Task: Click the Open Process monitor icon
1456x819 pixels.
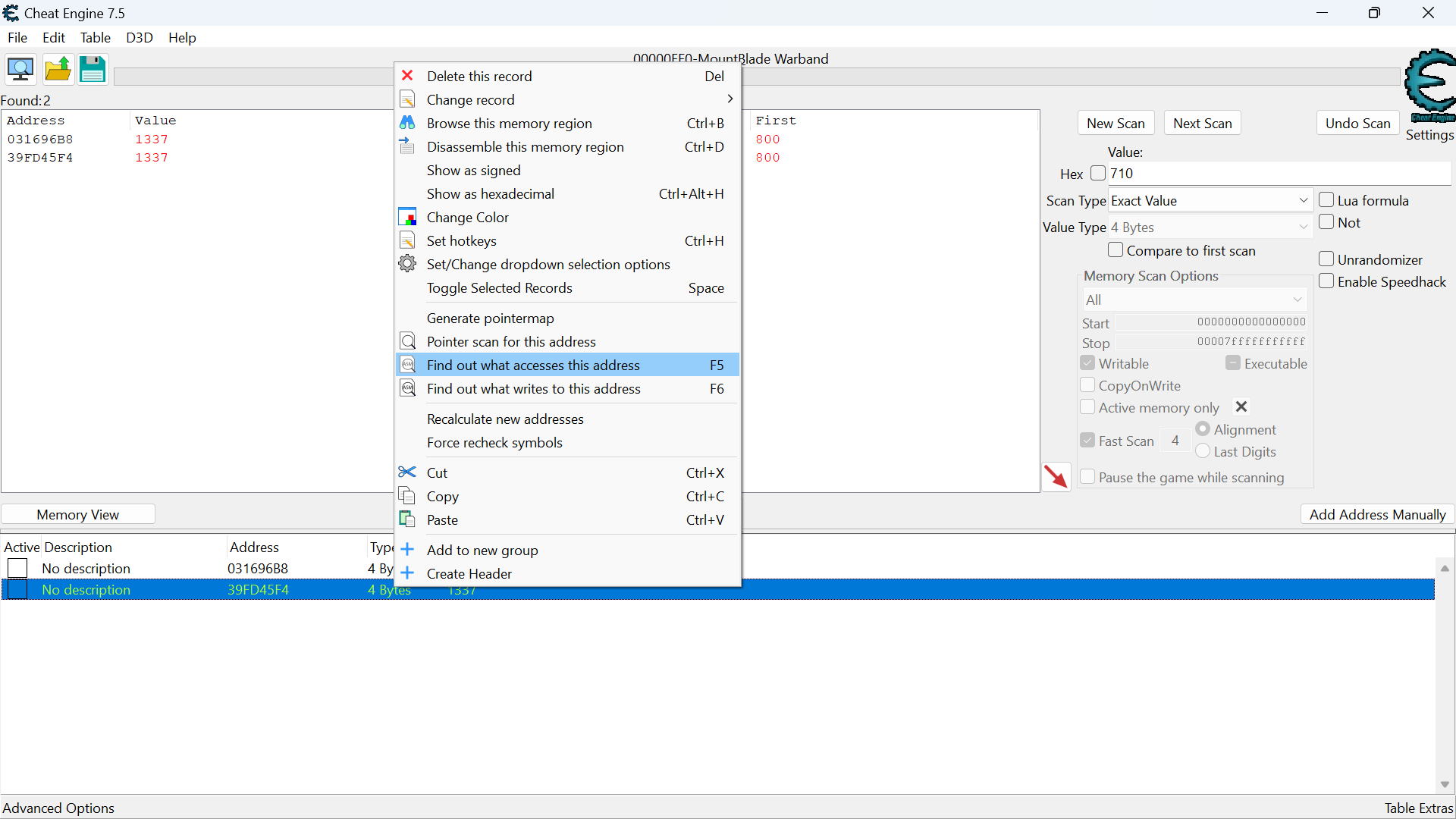Action: point(20,70)
